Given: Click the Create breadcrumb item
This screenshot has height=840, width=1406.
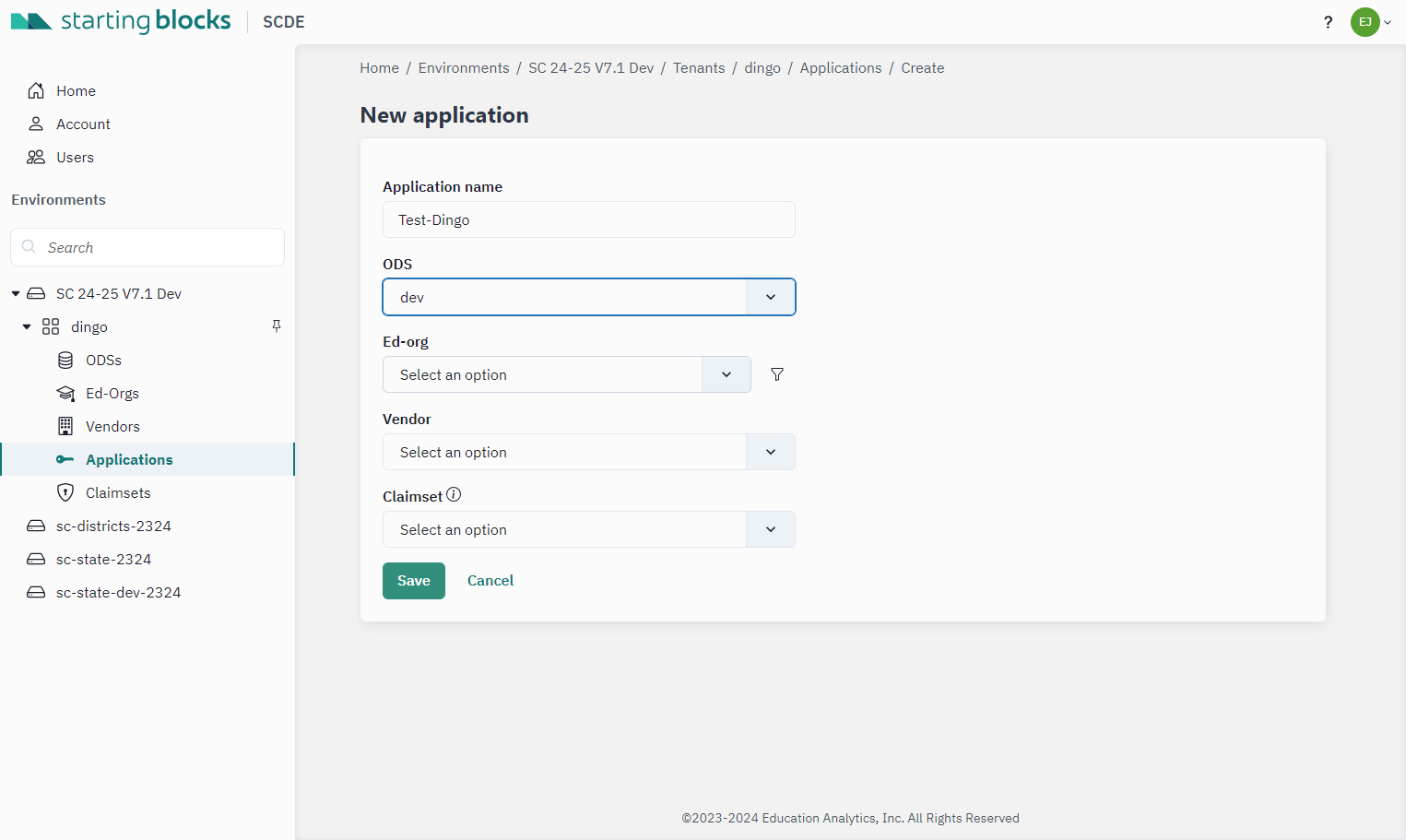Looking at the screenshot, I should pos(923,67).
